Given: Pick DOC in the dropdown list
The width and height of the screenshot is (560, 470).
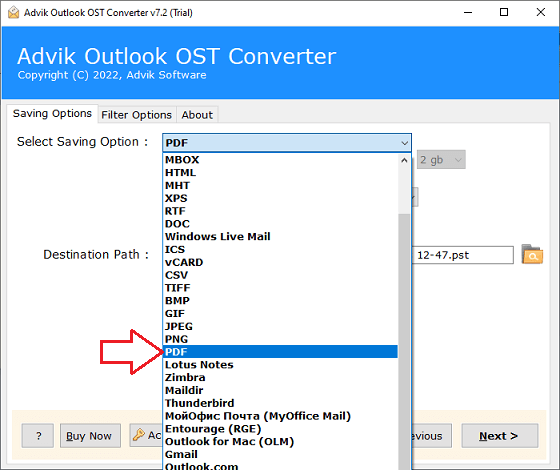Looking at the screenshot, I should point(280,224).
